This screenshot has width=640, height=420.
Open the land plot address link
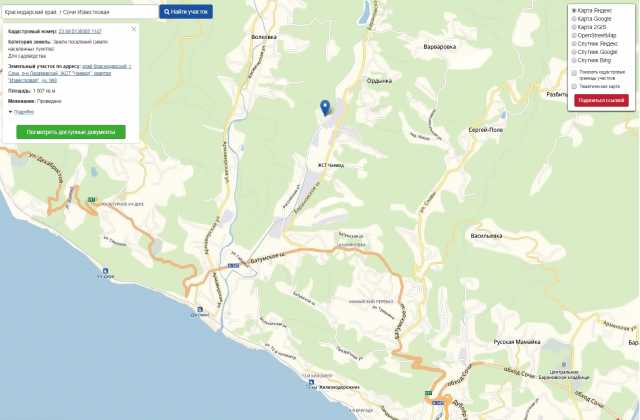[x=69, y=73]
